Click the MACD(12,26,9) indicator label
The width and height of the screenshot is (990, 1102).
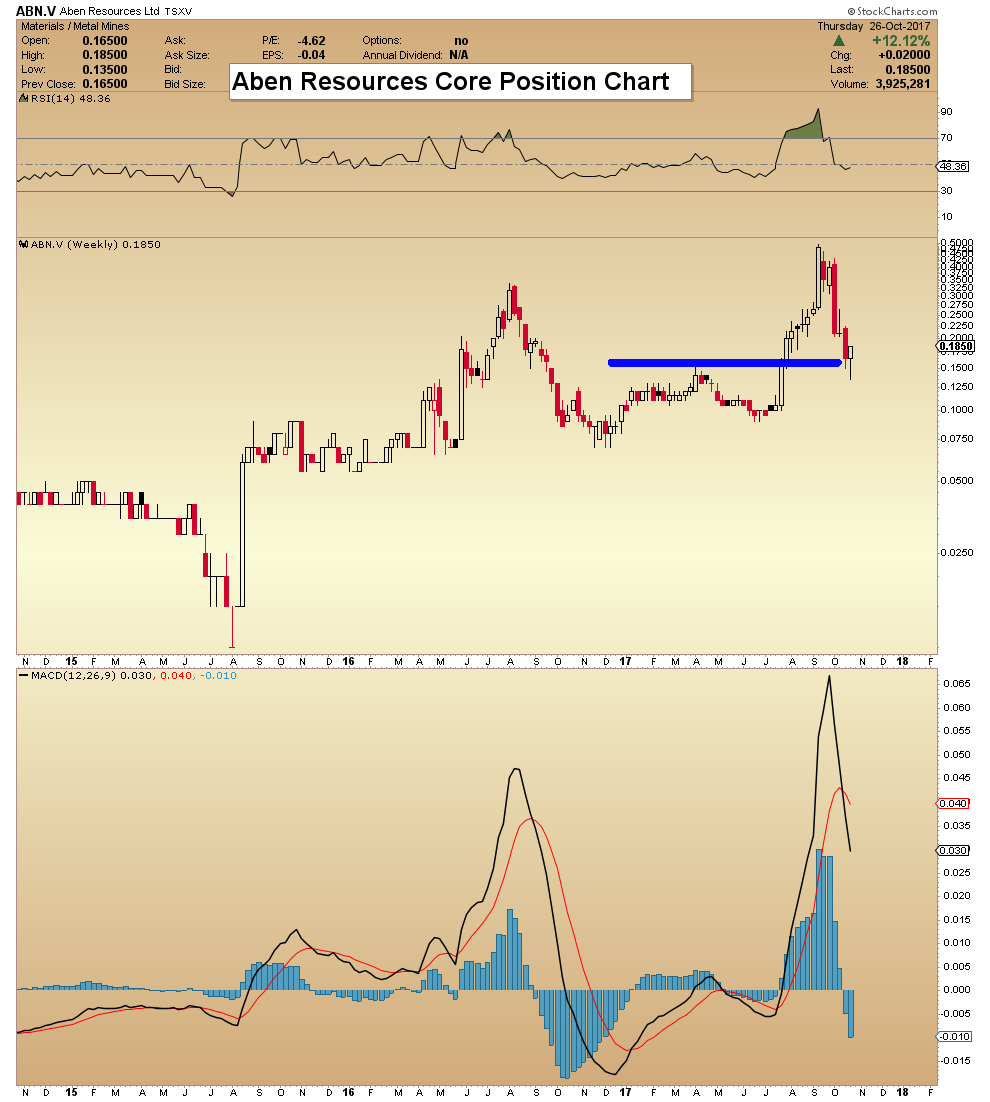(73, 676)
